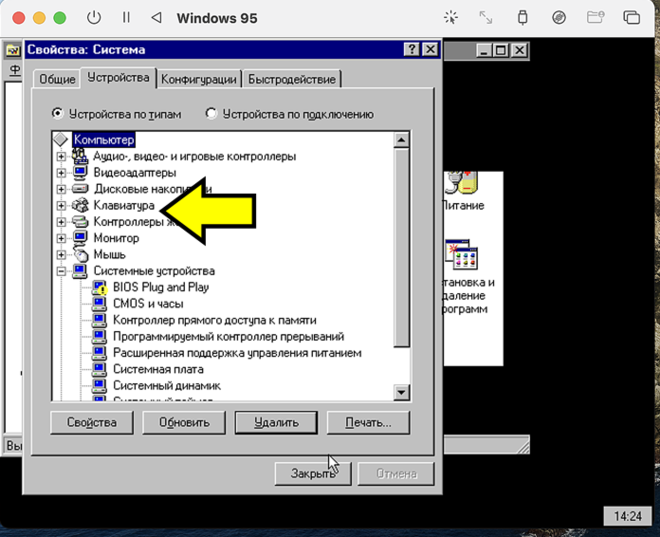Click the Системная плата device icon

99,369
